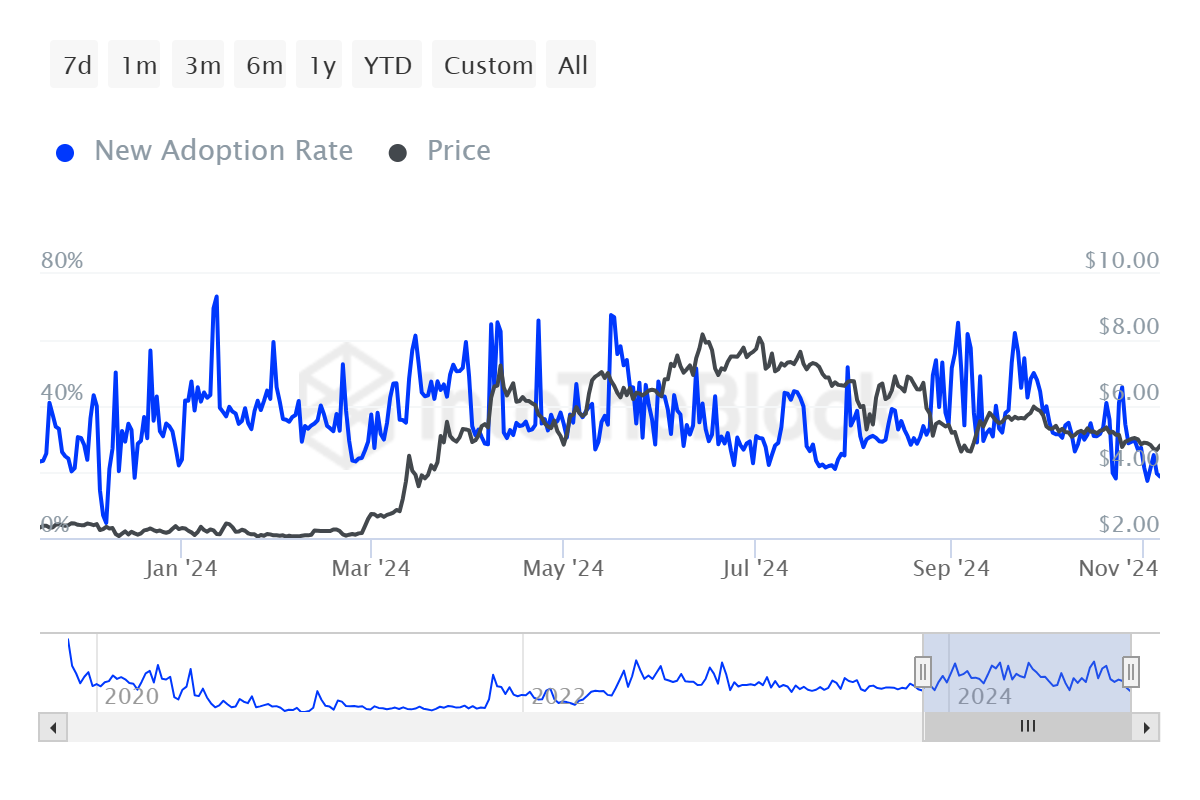Open the Custom date range picker
The height and width of the screenshot is (800, 1200).
488,66
